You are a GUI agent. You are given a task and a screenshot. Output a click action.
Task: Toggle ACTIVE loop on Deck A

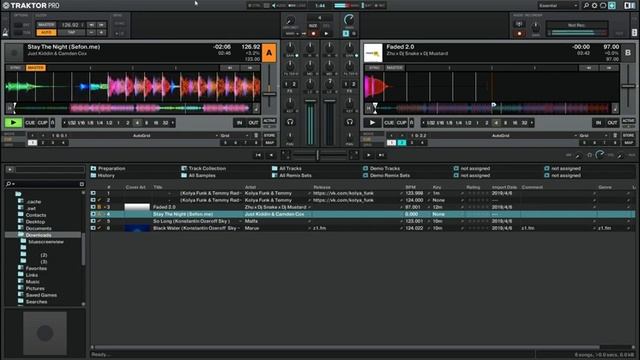click(x=269, y=121)
